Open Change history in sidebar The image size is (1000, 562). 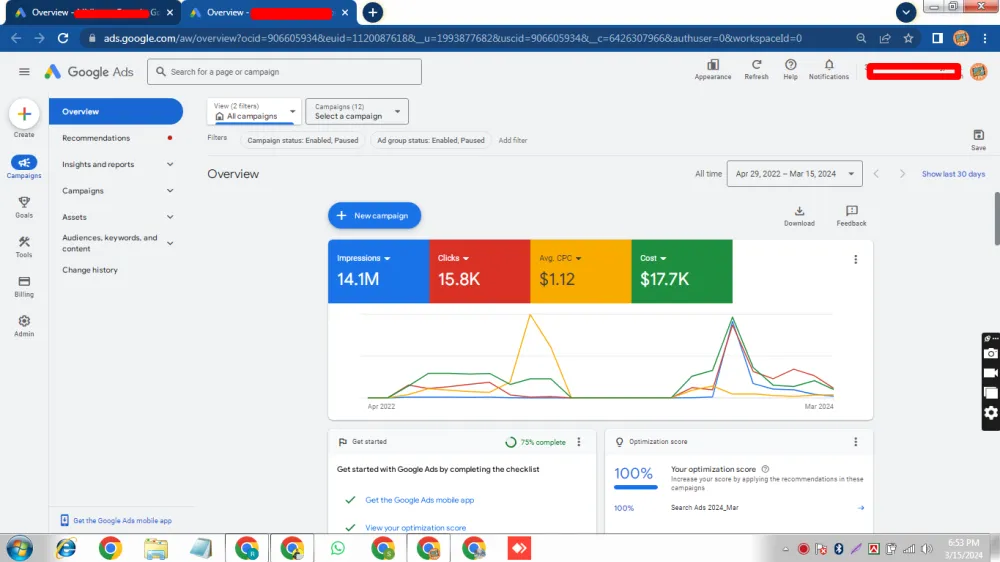pos(90,270)
